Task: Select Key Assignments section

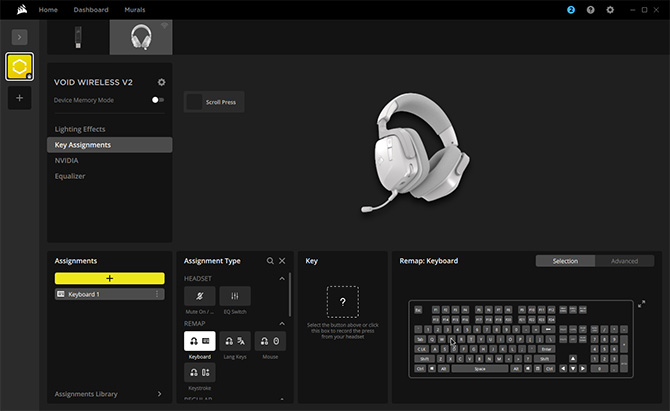Action: pos(110,145)
